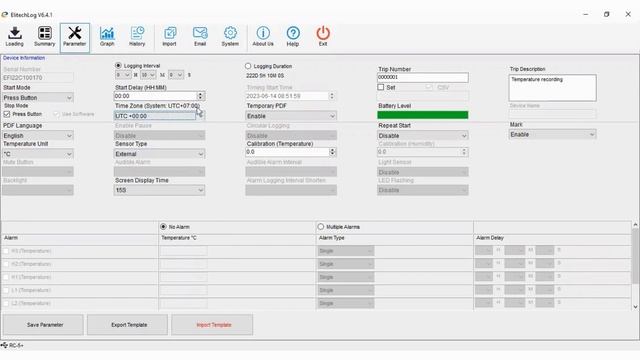Click the Save Parameter button
Viewport: 640px width, 360px height.
[43, 325]
